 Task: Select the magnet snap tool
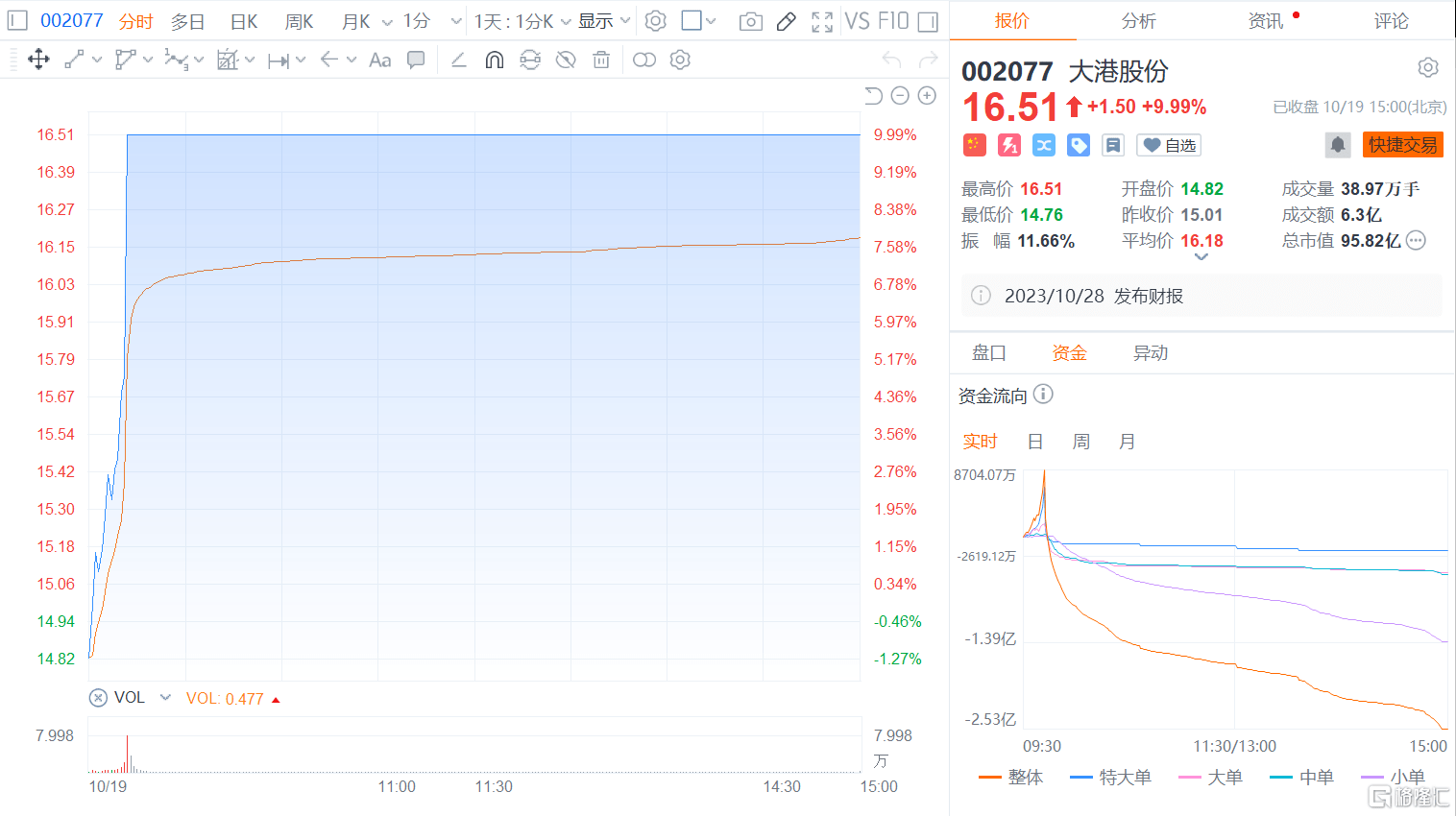tap(494, 60)
